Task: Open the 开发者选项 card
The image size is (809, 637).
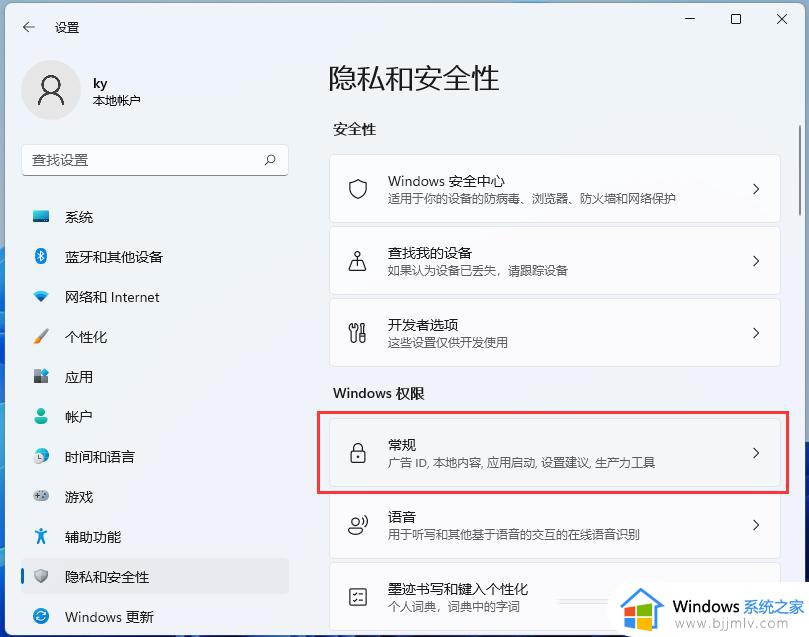Action: pyautogui.click(x=555, y=333)
